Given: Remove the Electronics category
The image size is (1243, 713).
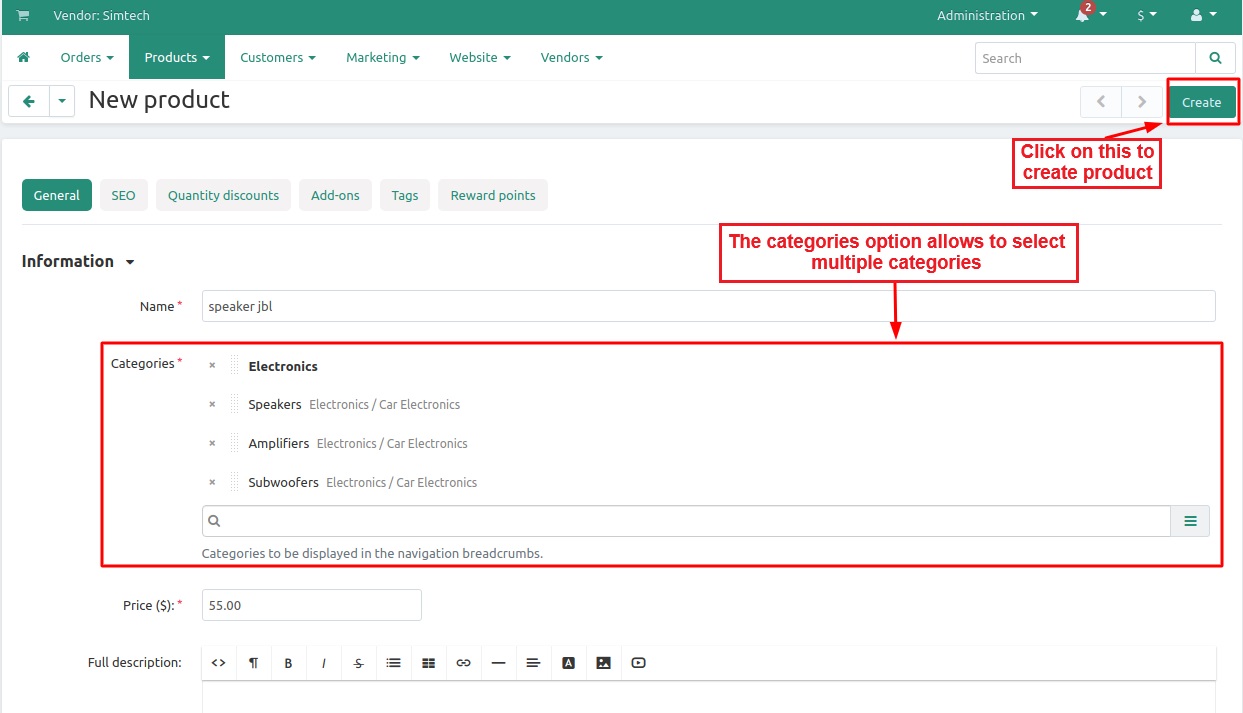Looking at the screenshot, I should click(212, 366).
